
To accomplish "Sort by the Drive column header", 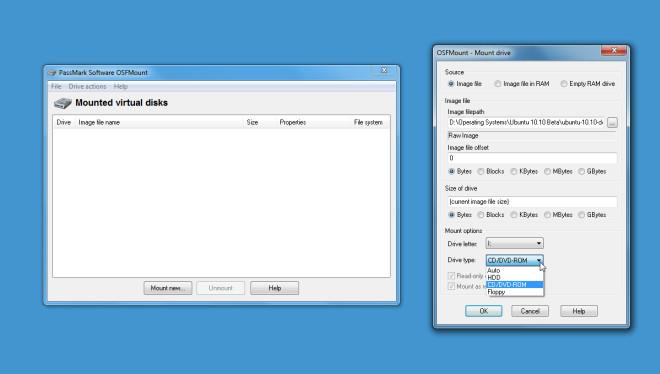I will pyautogui.click(x=64, y=122).
